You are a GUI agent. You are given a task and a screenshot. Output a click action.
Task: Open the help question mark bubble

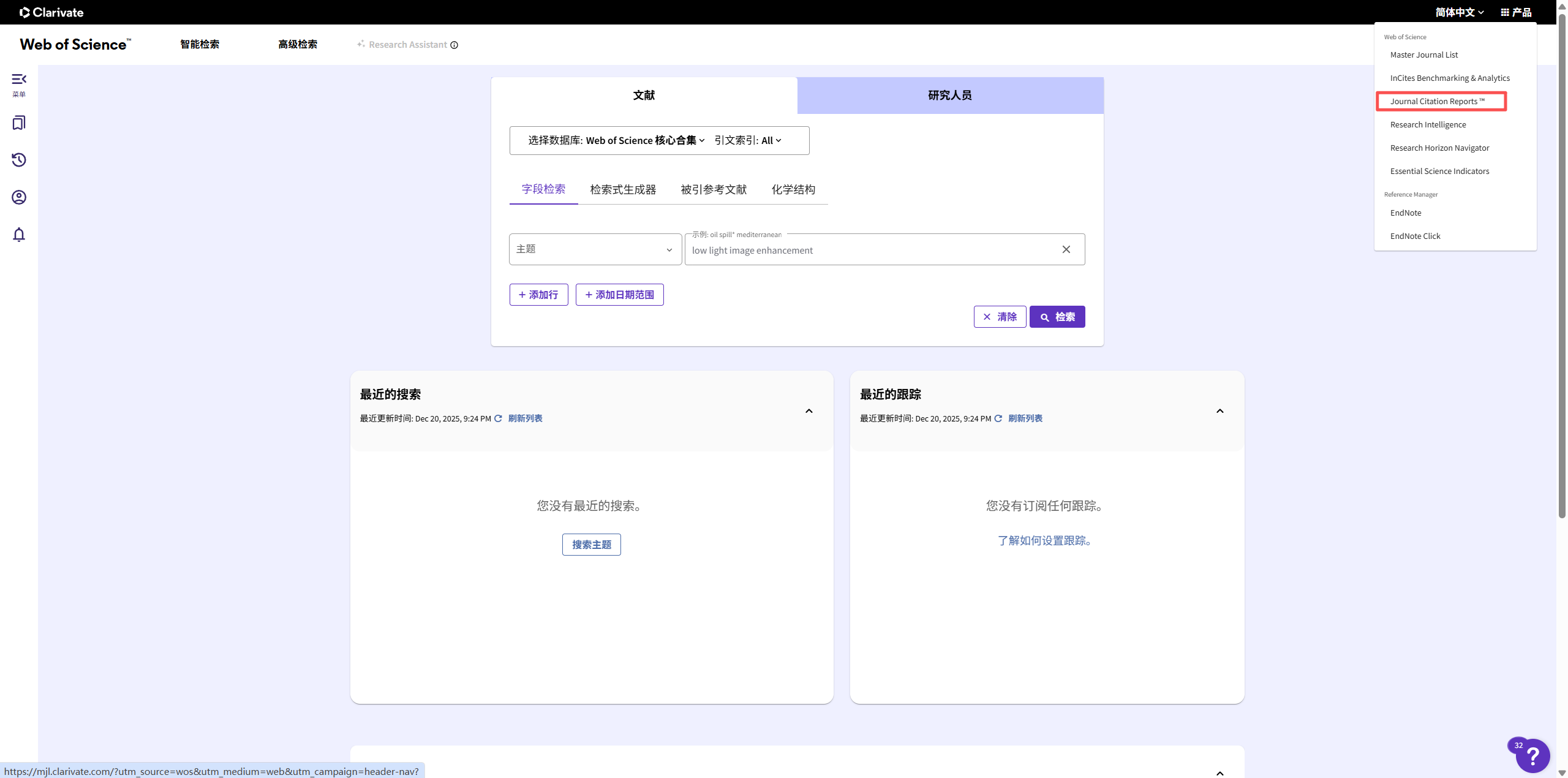point(1532,756)
